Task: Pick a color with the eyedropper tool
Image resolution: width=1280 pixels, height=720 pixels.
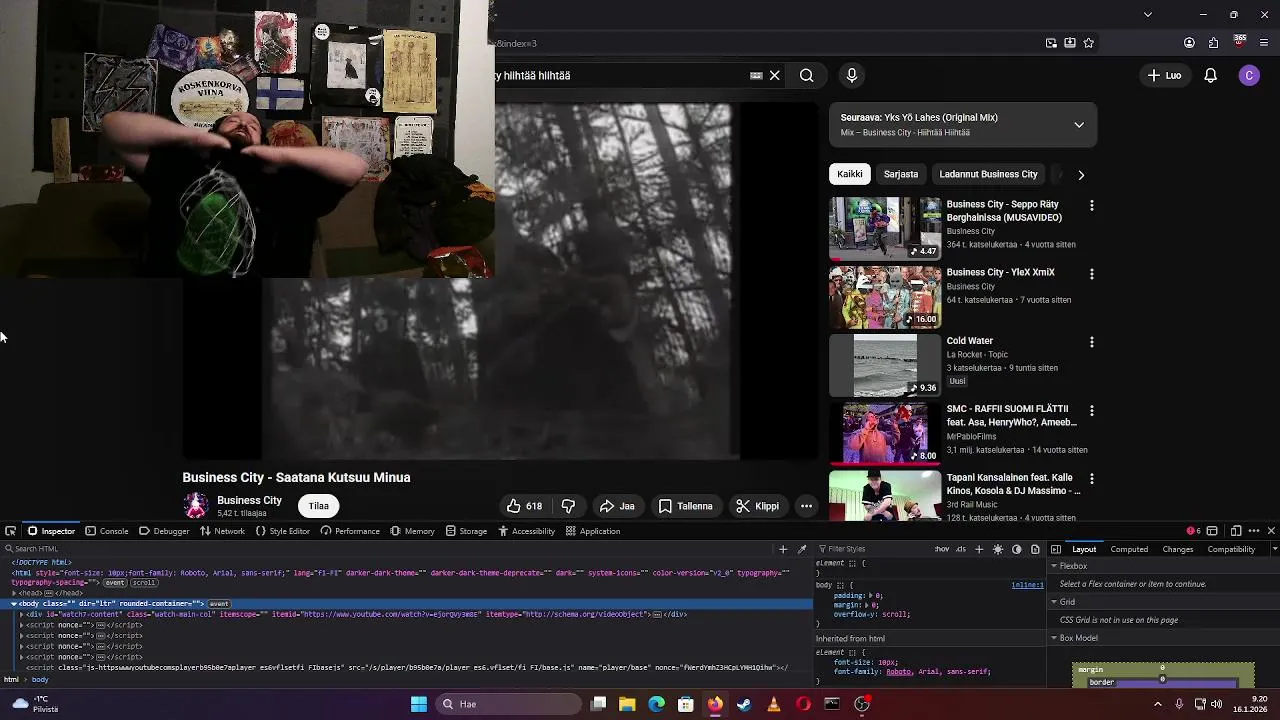Action: tap(801, 549)
